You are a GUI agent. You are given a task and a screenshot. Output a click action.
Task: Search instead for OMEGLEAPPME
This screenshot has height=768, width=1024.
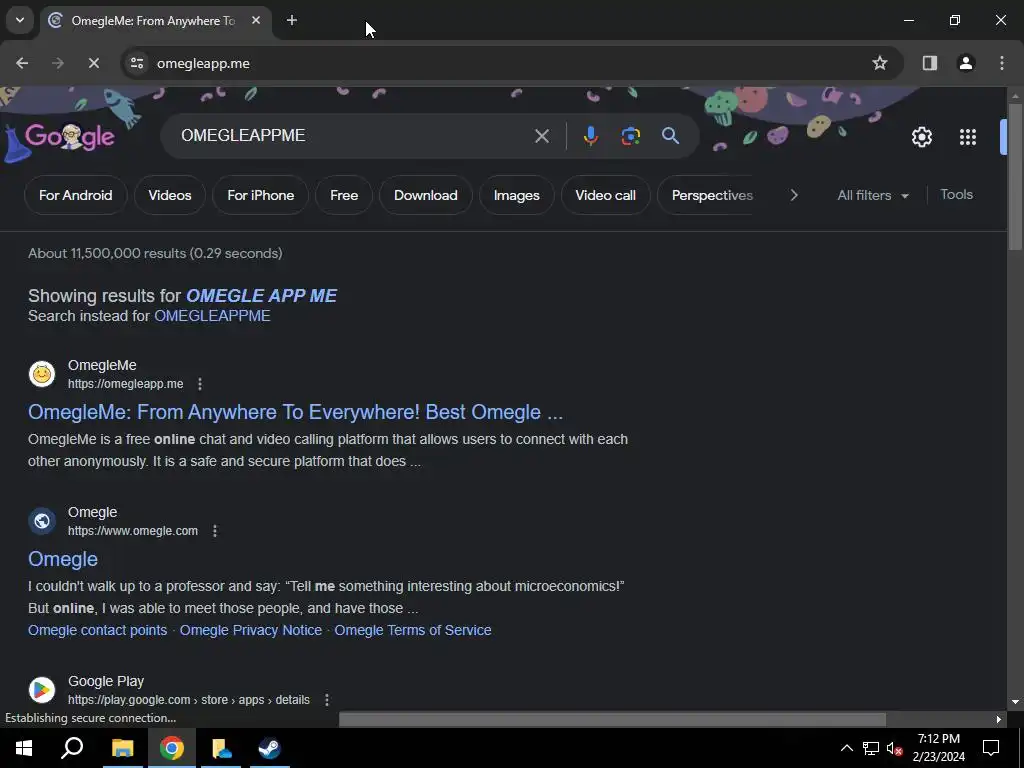pos(212,316)
